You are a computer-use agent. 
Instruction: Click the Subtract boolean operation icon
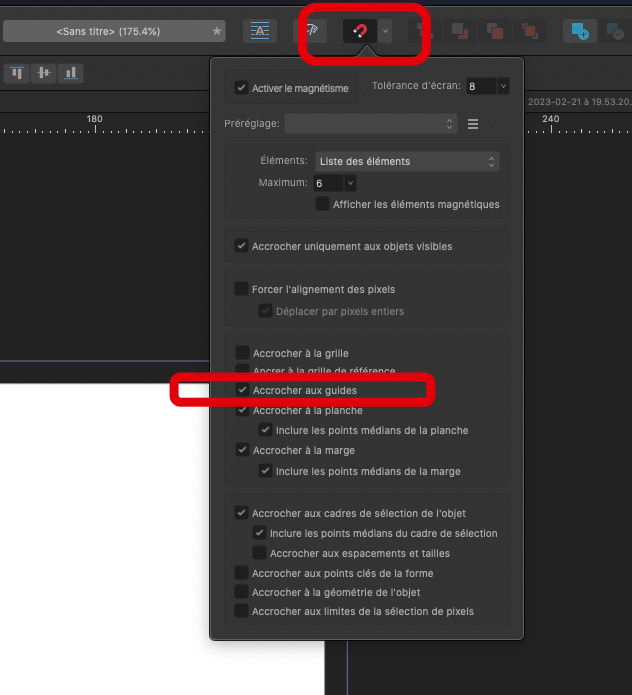tap(615, 31)
